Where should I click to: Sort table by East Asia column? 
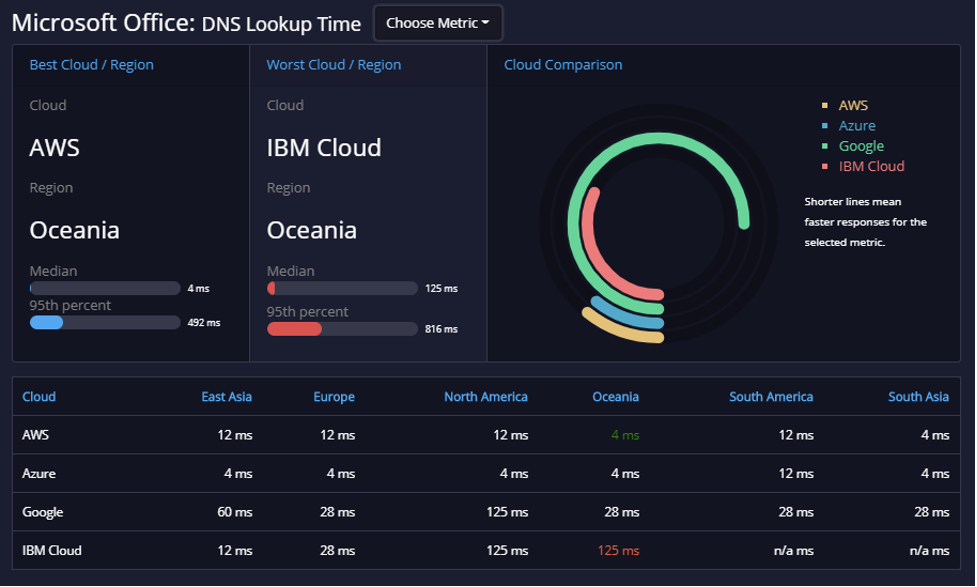point(226,397)
